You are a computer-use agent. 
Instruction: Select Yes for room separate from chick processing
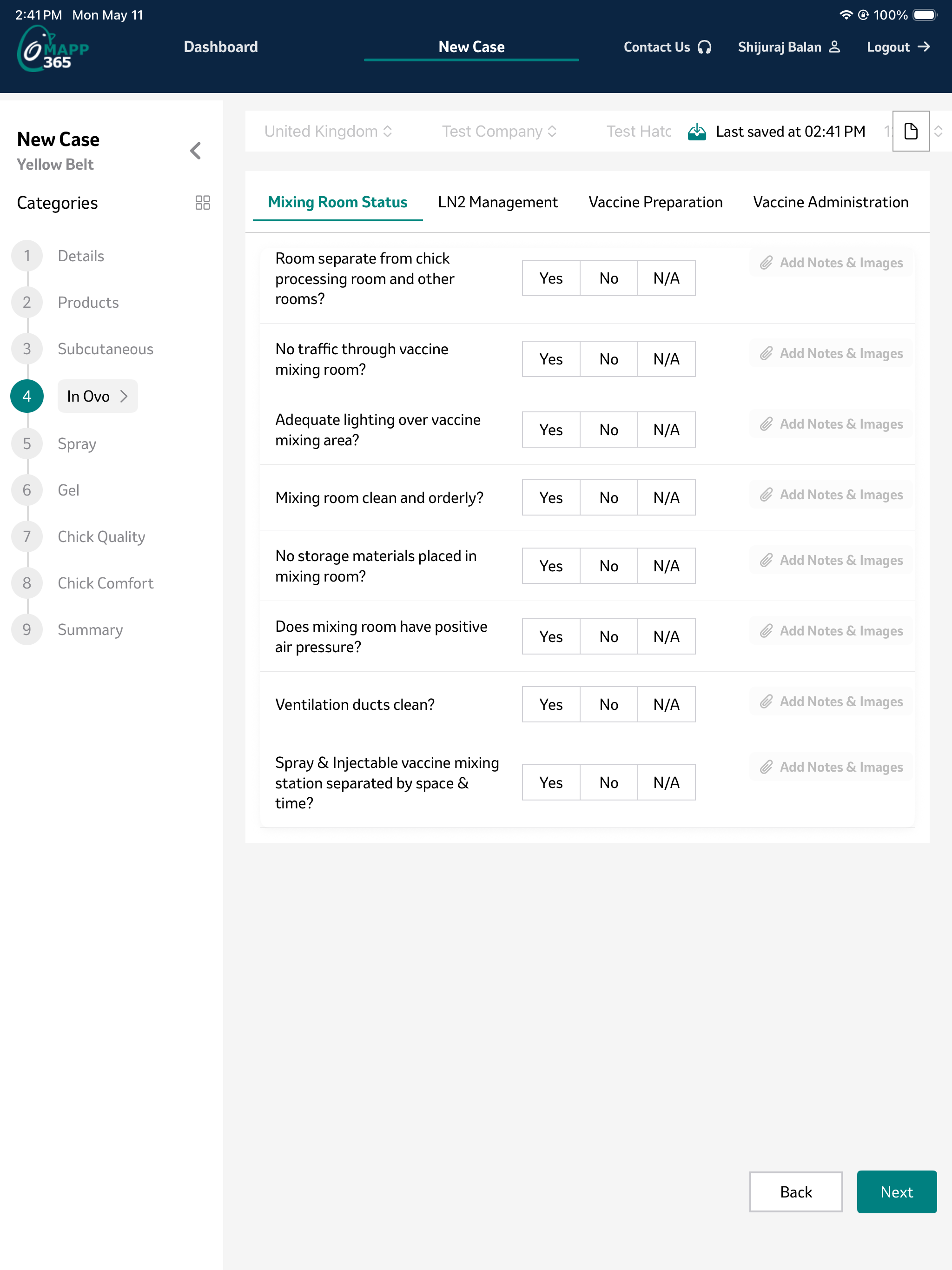click(x=551, y=278)
